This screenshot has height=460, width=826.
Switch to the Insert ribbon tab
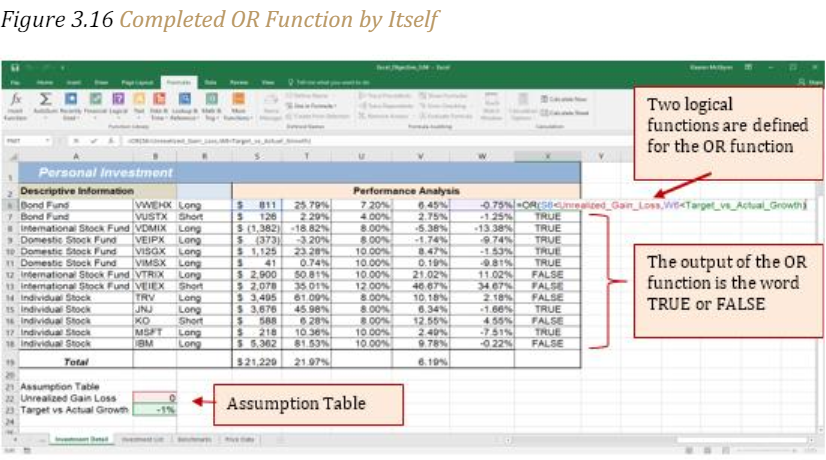73,82
